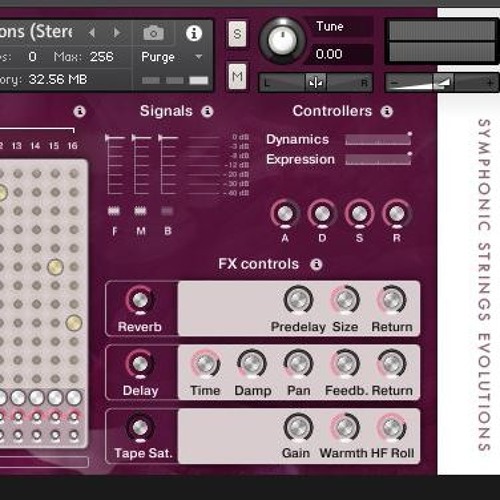
Task: Click the Decay (D) knob
Action: coord(322,214)
